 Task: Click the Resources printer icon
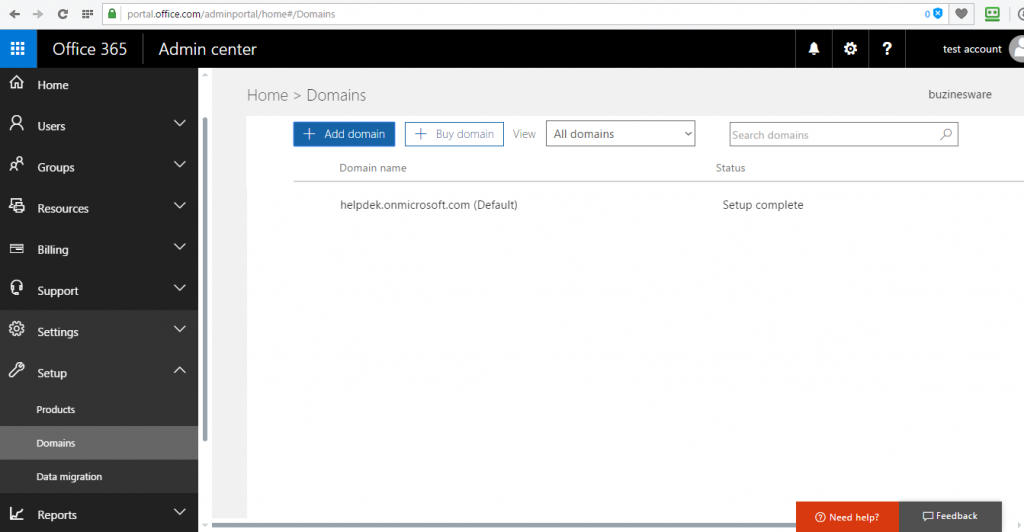coord(16,206)
